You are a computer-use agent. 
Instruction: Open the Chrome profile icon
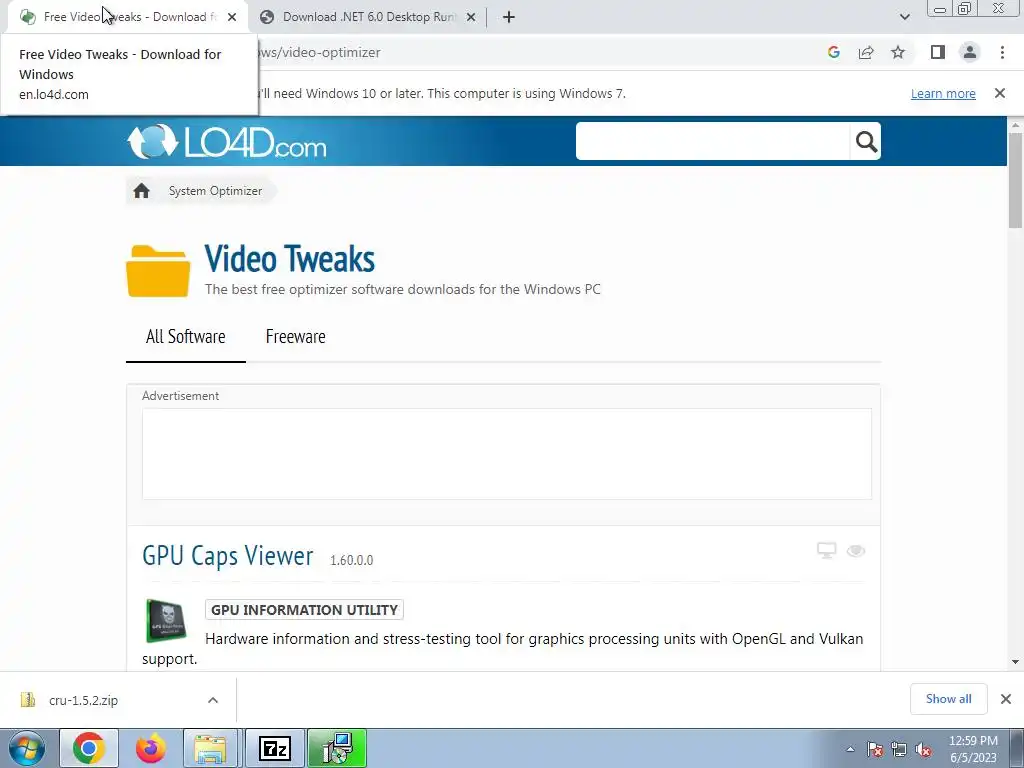tap(970, 52)
